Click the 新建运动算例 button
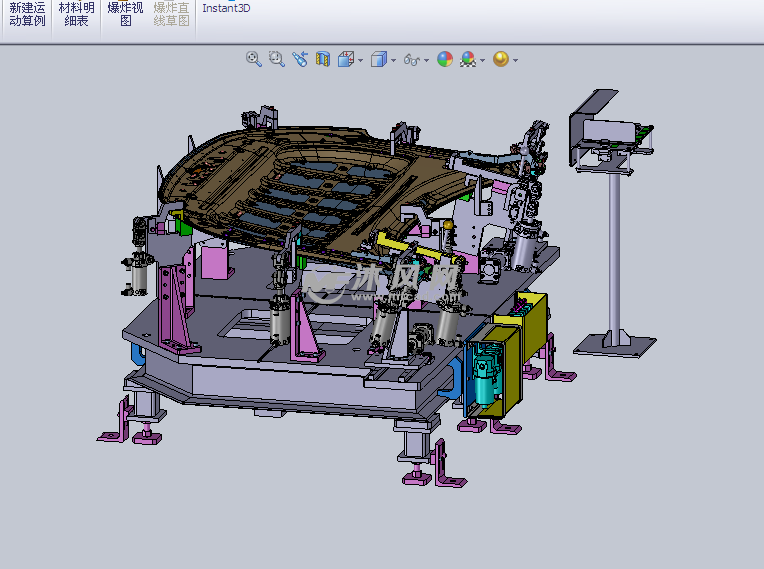 [27, 14]
